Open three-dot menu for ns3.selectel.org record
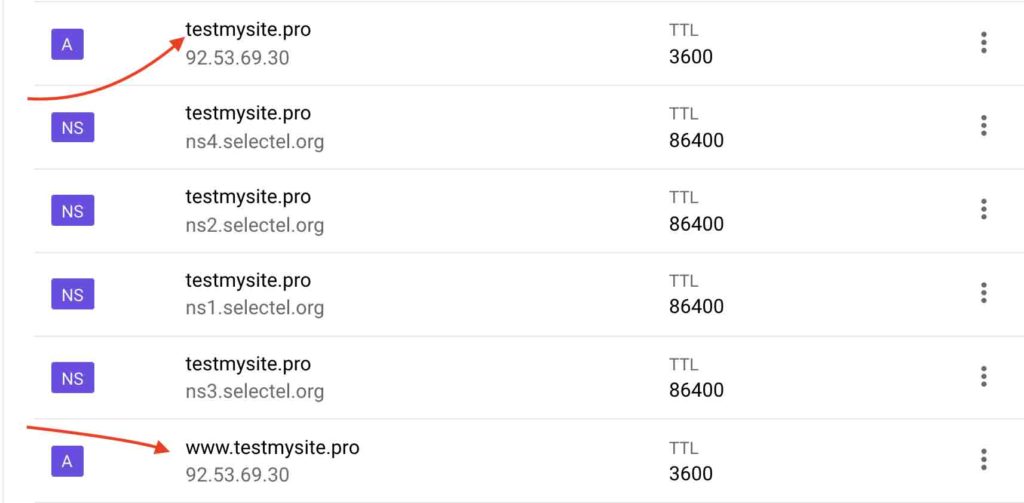The image size is (1024, 503). 984,377
